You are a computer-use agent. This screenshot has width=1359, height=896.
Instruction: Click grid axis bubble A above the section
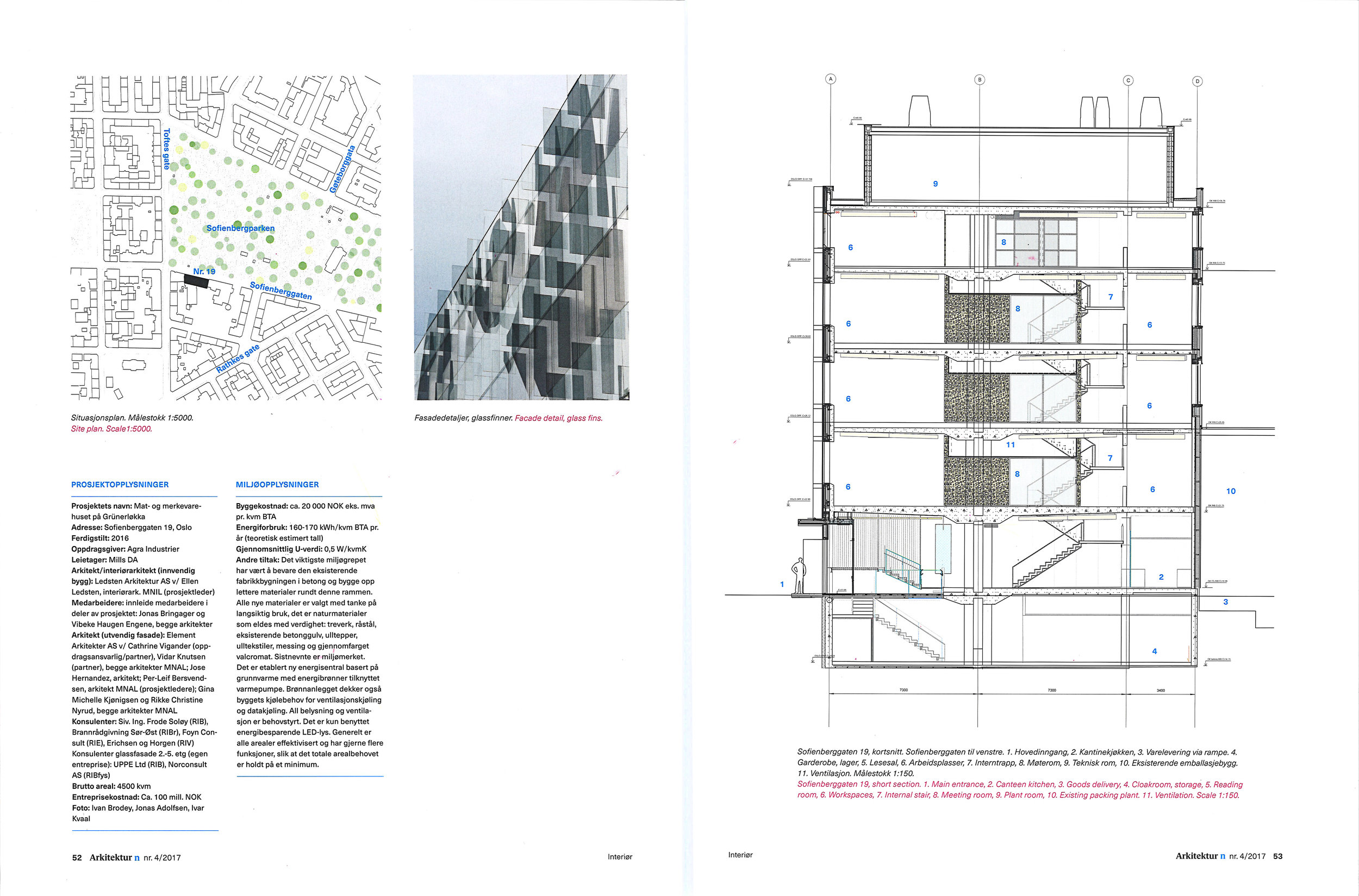coord(831,79)
